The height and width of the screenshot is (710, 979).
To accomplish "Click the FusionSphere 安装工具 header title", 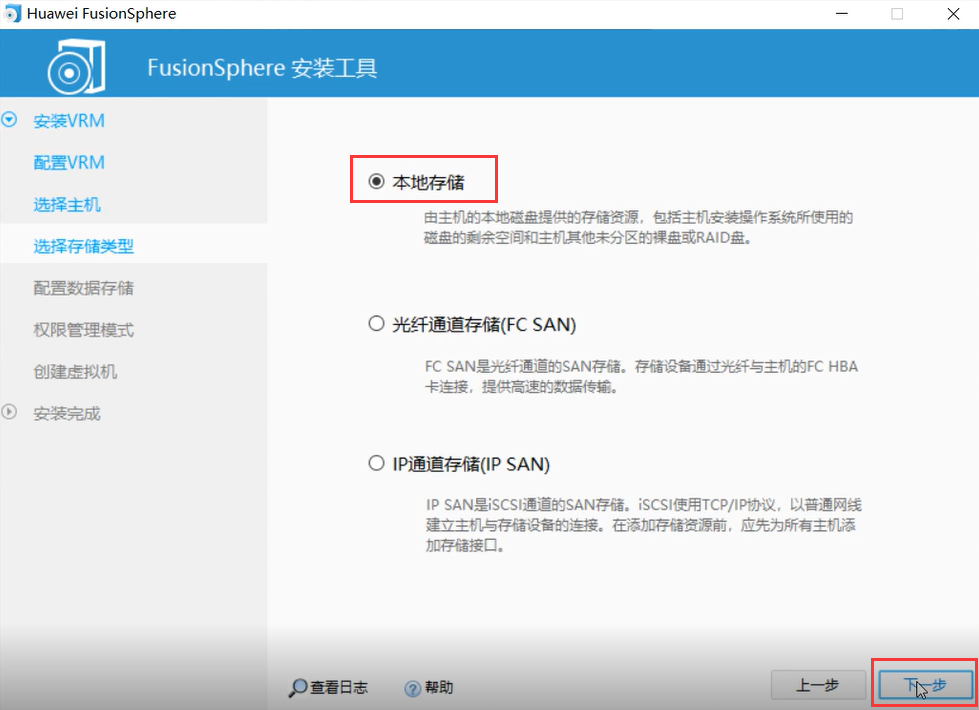I will 262,67.
